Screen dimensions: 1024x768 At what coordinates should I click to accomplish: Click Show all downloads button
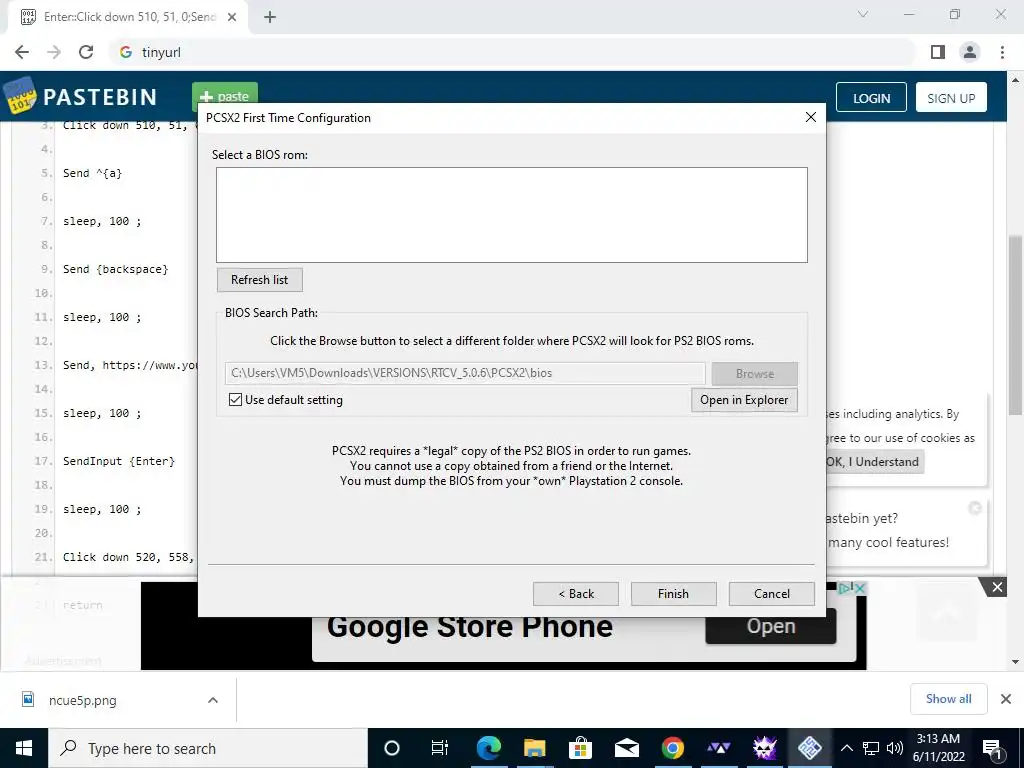tap(948, 699)
